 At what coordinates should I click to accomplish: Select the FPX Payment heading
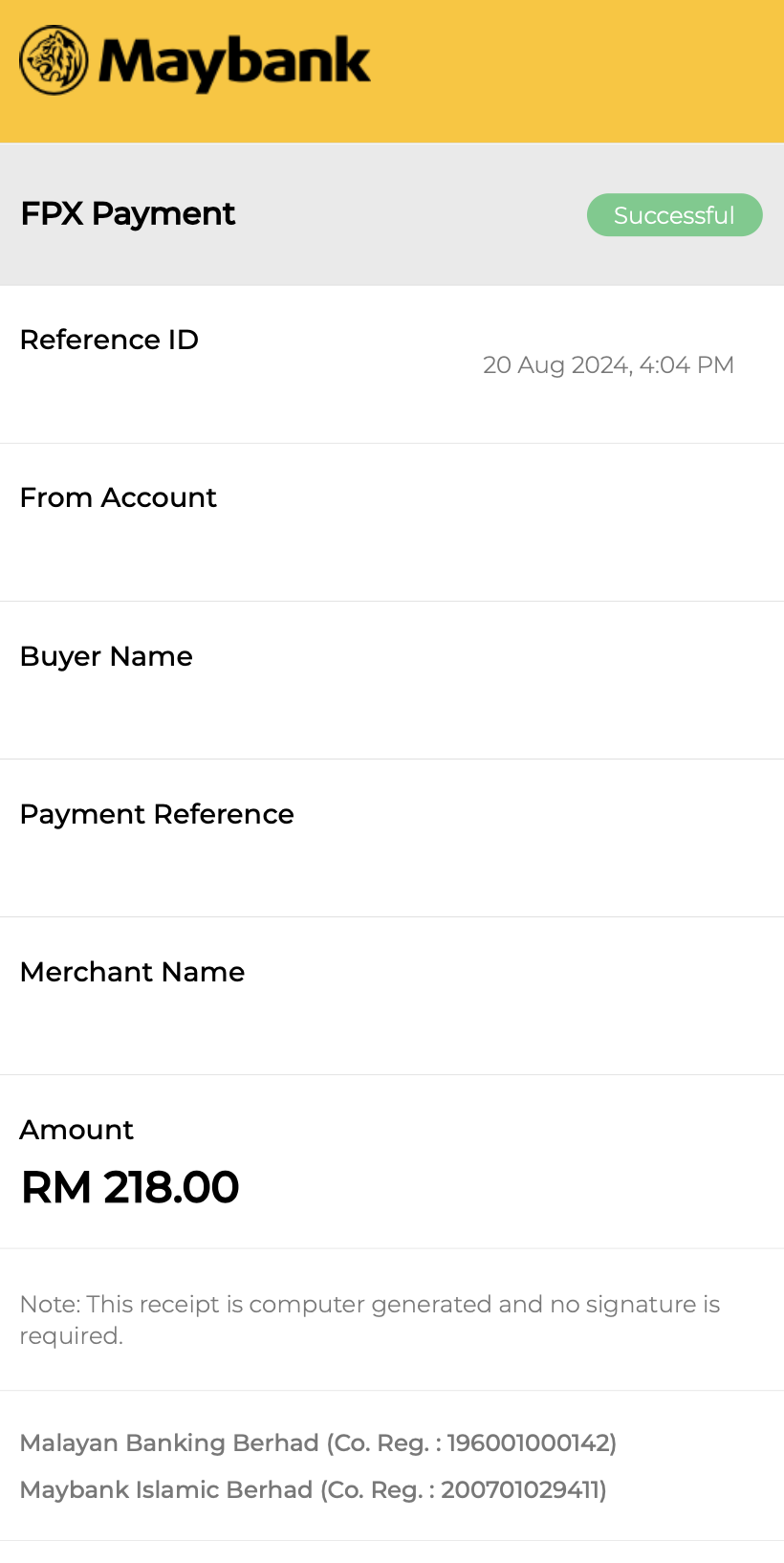click(127, 213)
